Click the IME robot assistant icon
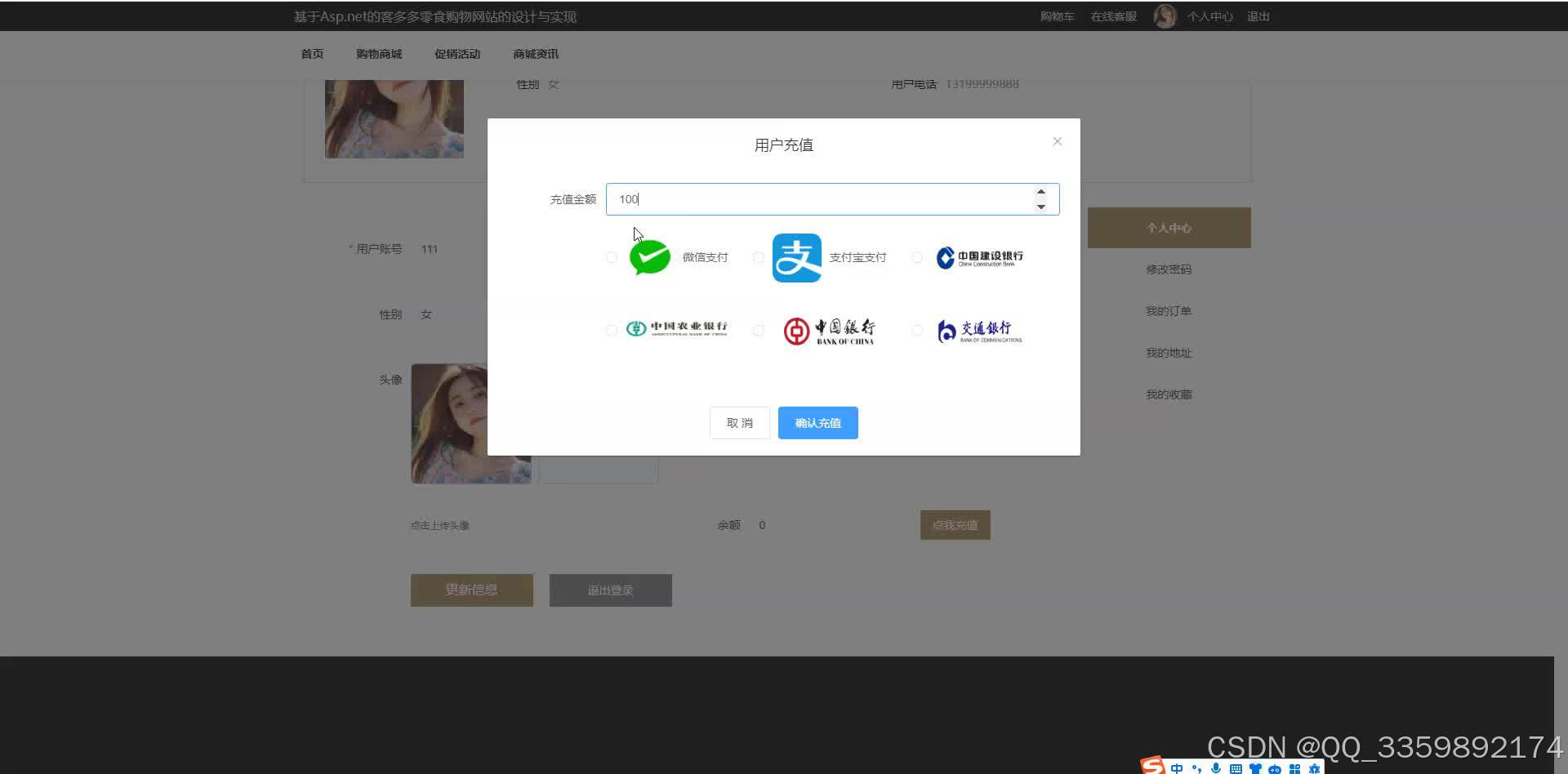Image resolution: width=1568 pixels, height=774 pixels. (1275, 768)
